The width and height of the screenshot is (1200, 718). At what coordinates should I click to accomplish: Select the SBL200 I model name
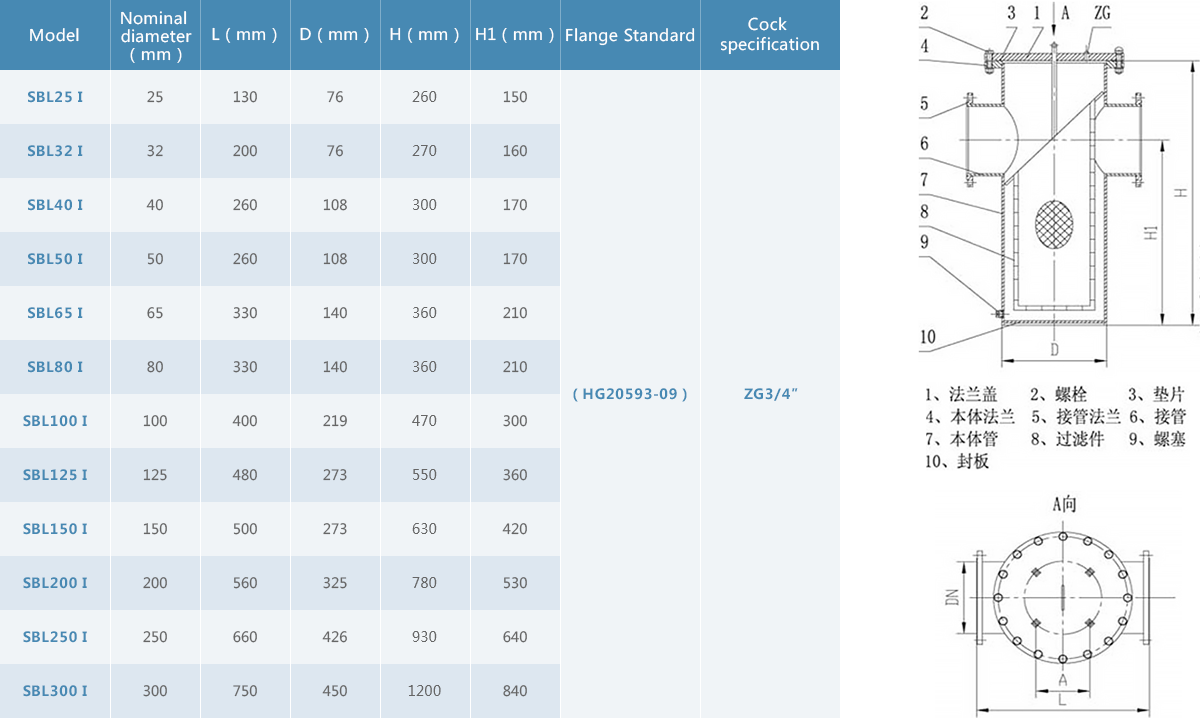[x=55, y=583]
